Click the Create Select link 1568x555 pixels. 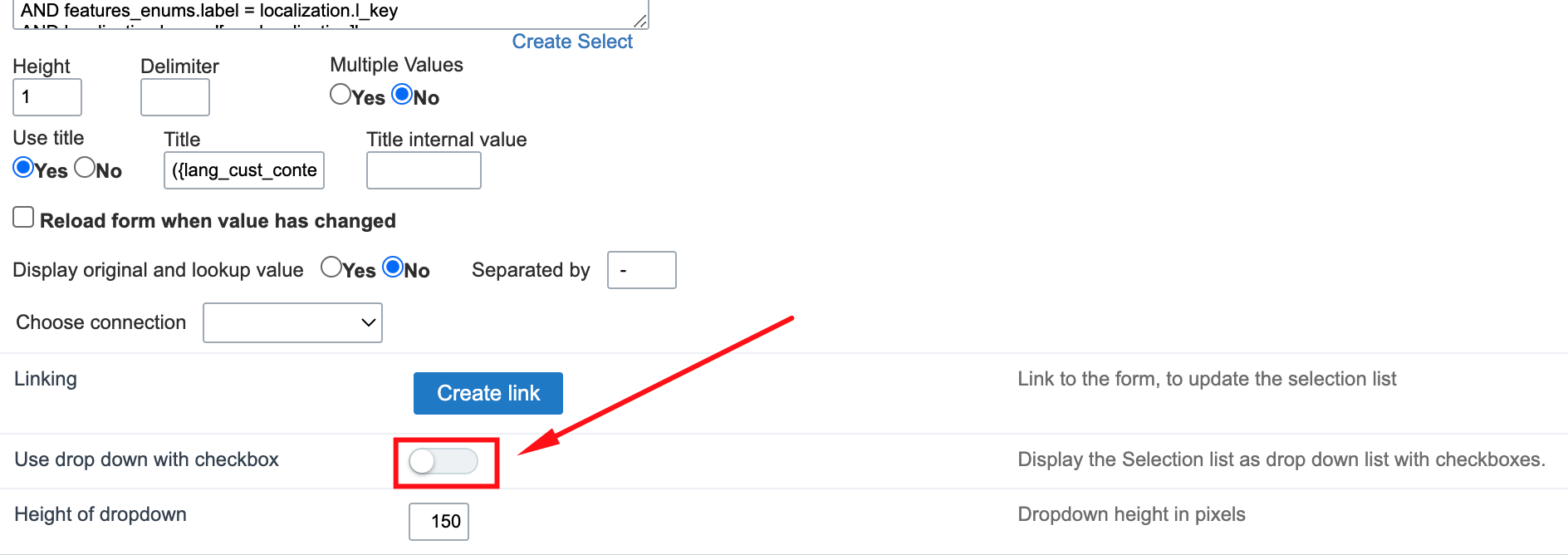(572, 42)
